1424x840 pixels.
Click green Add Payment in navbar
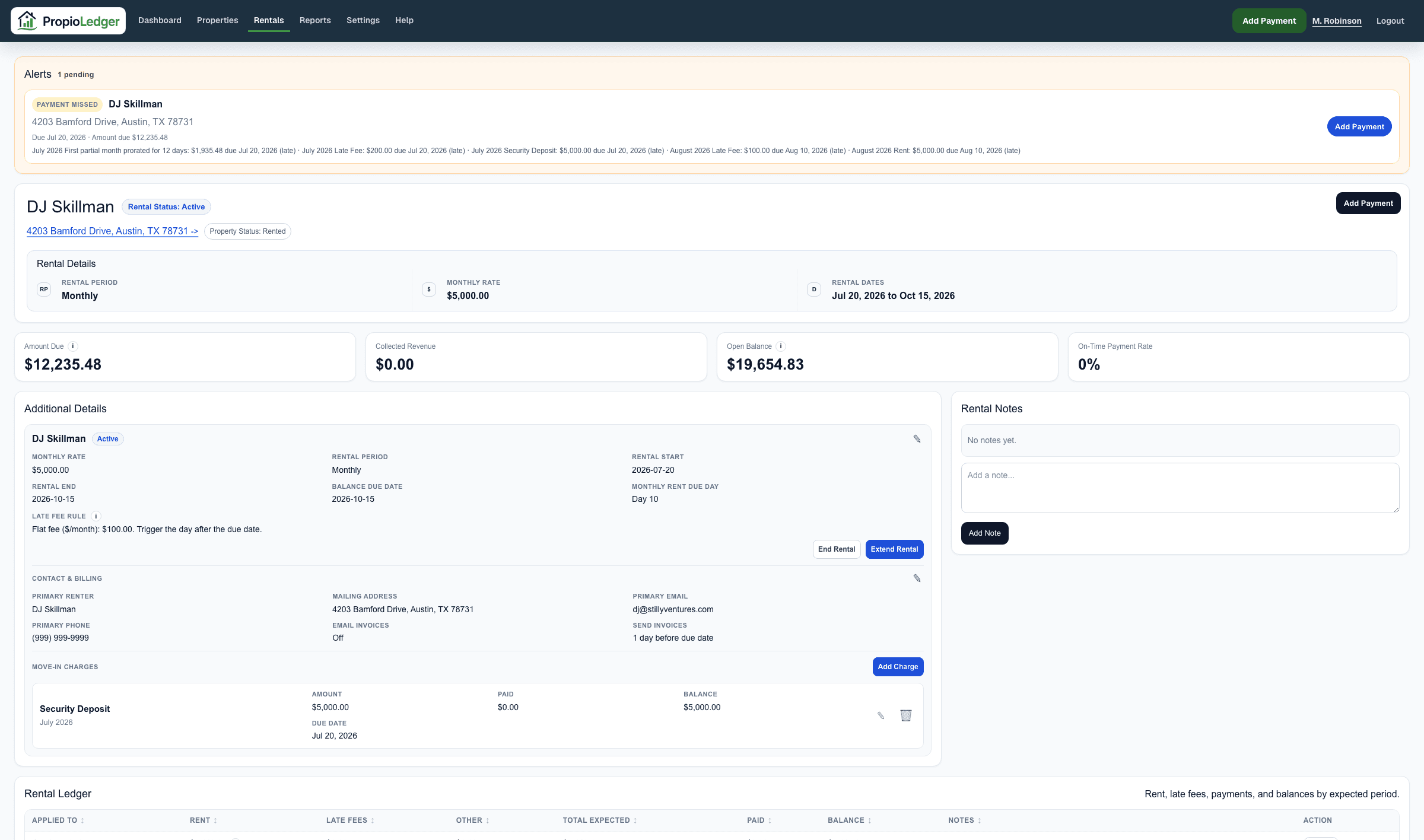(1269, 21)
